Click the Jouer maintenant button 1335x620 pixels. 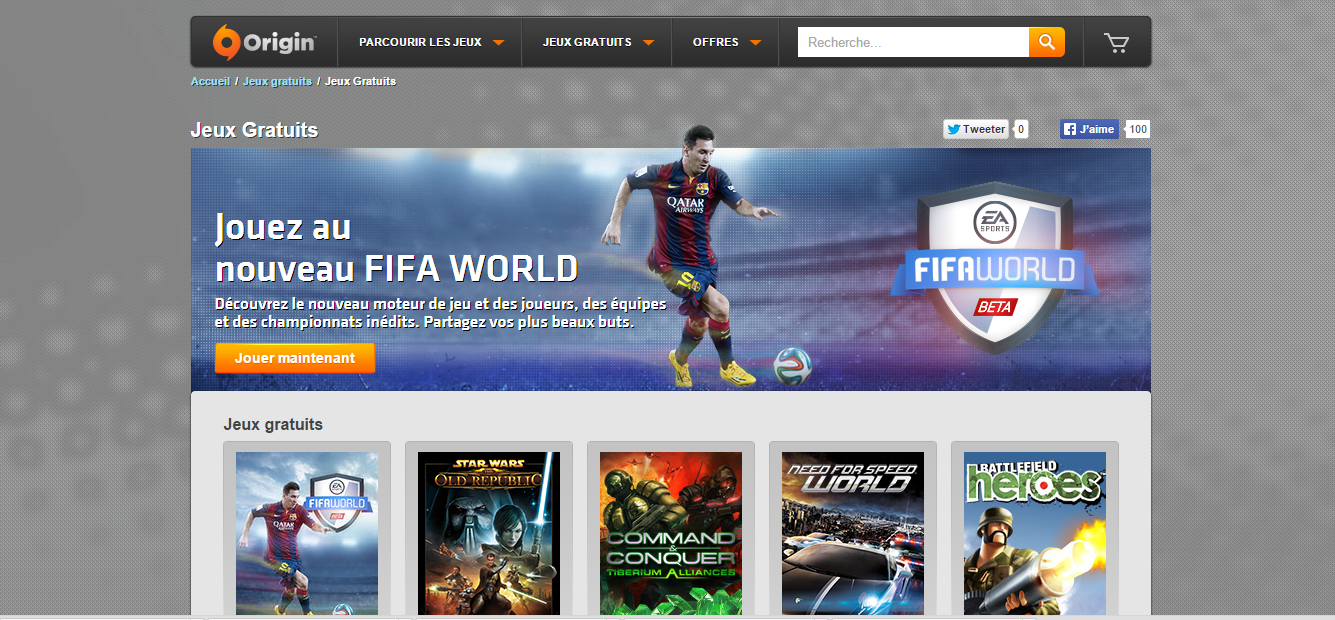click(295, 358)
